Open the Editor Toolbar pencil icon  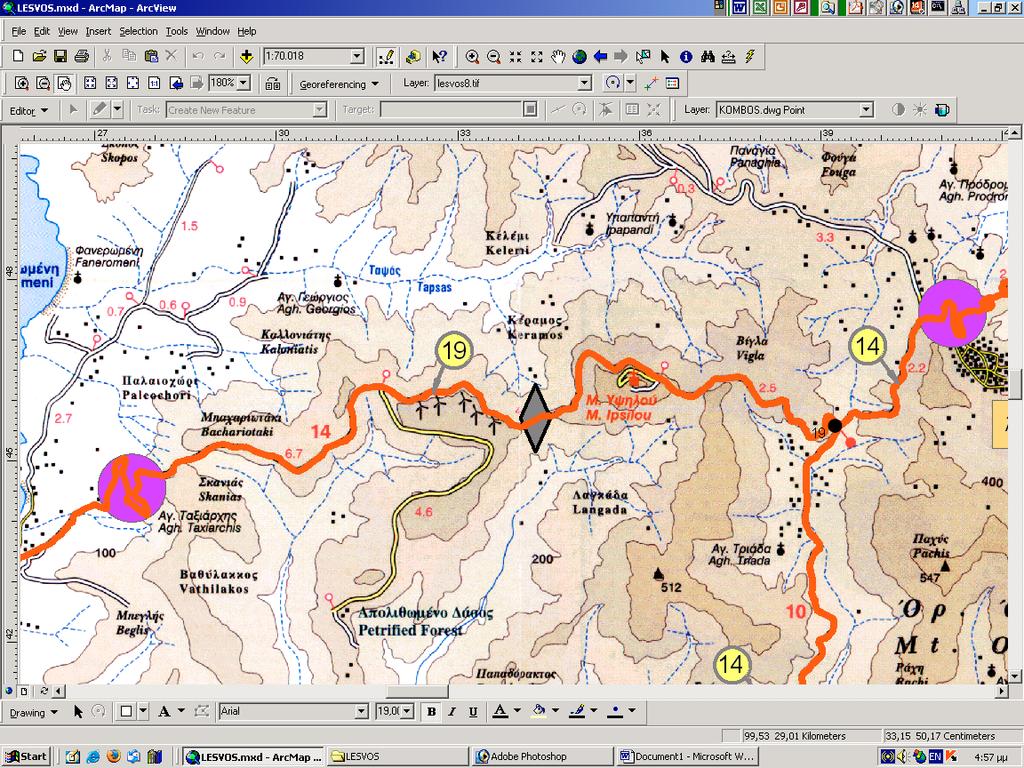[386, 57]
